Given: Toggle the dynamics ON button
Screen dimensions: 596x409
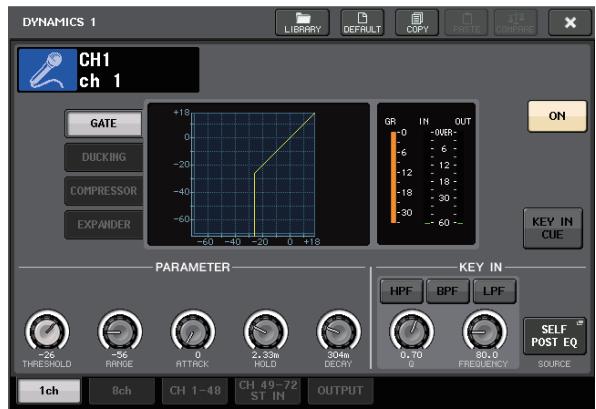Looking at the screenshot, I should (x=557, y=116).
